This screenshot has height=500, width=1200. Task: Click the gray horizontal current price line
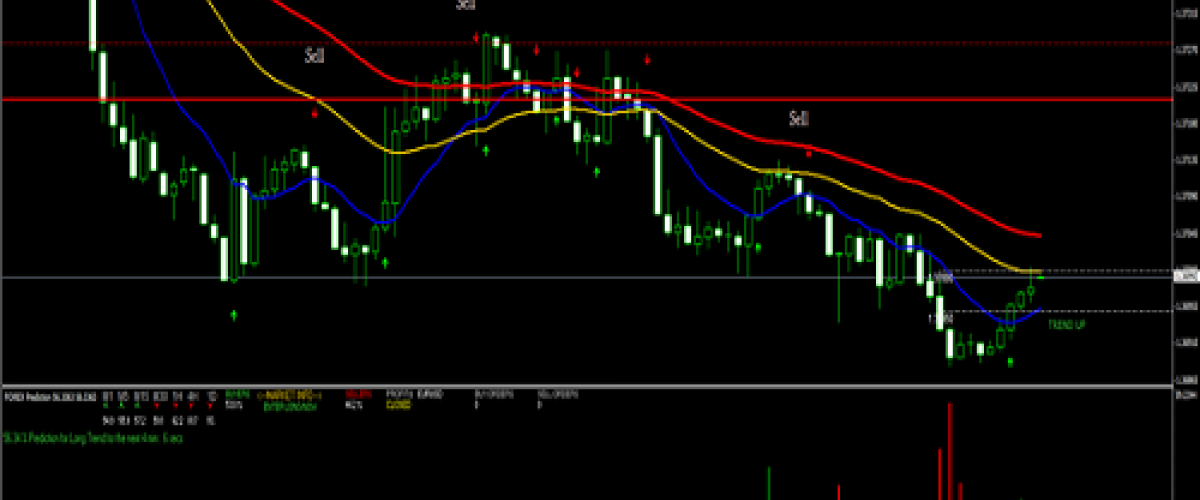[x=500, y=277]
